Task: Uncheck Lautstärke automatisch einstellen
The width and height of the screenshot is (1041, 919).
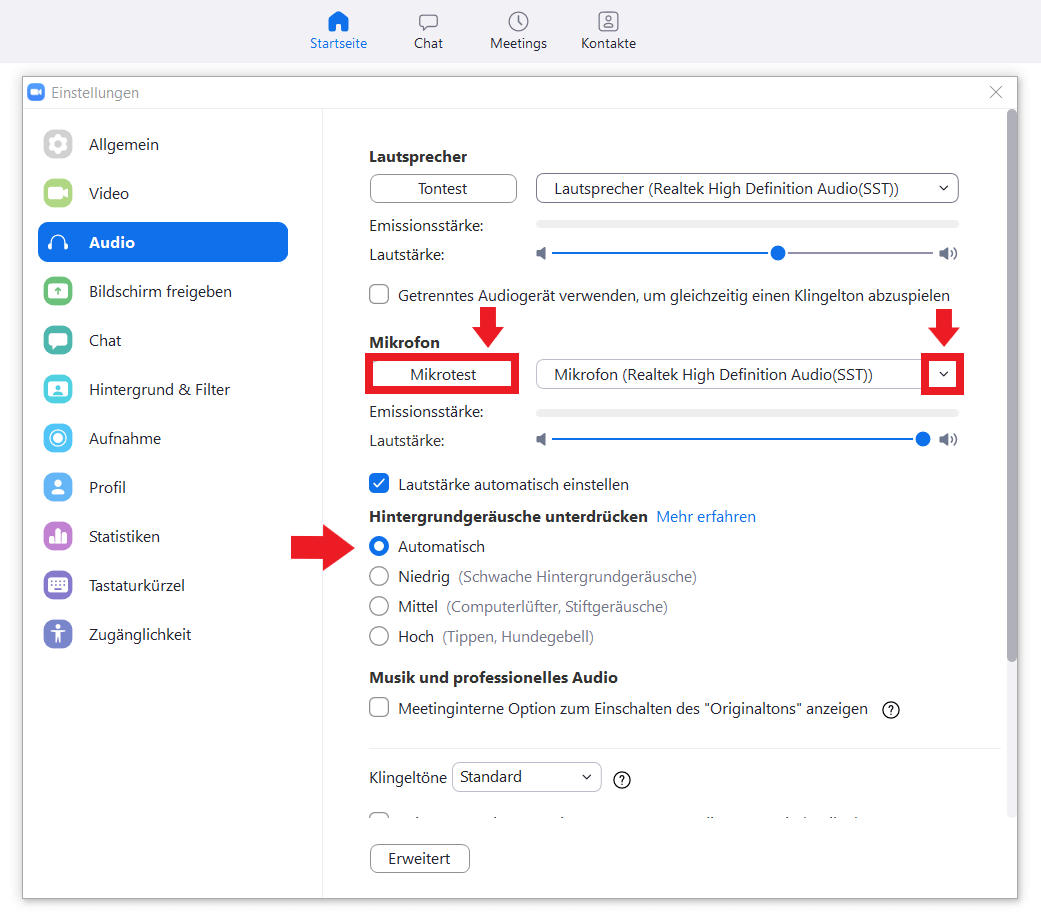Action: point(379,484)
